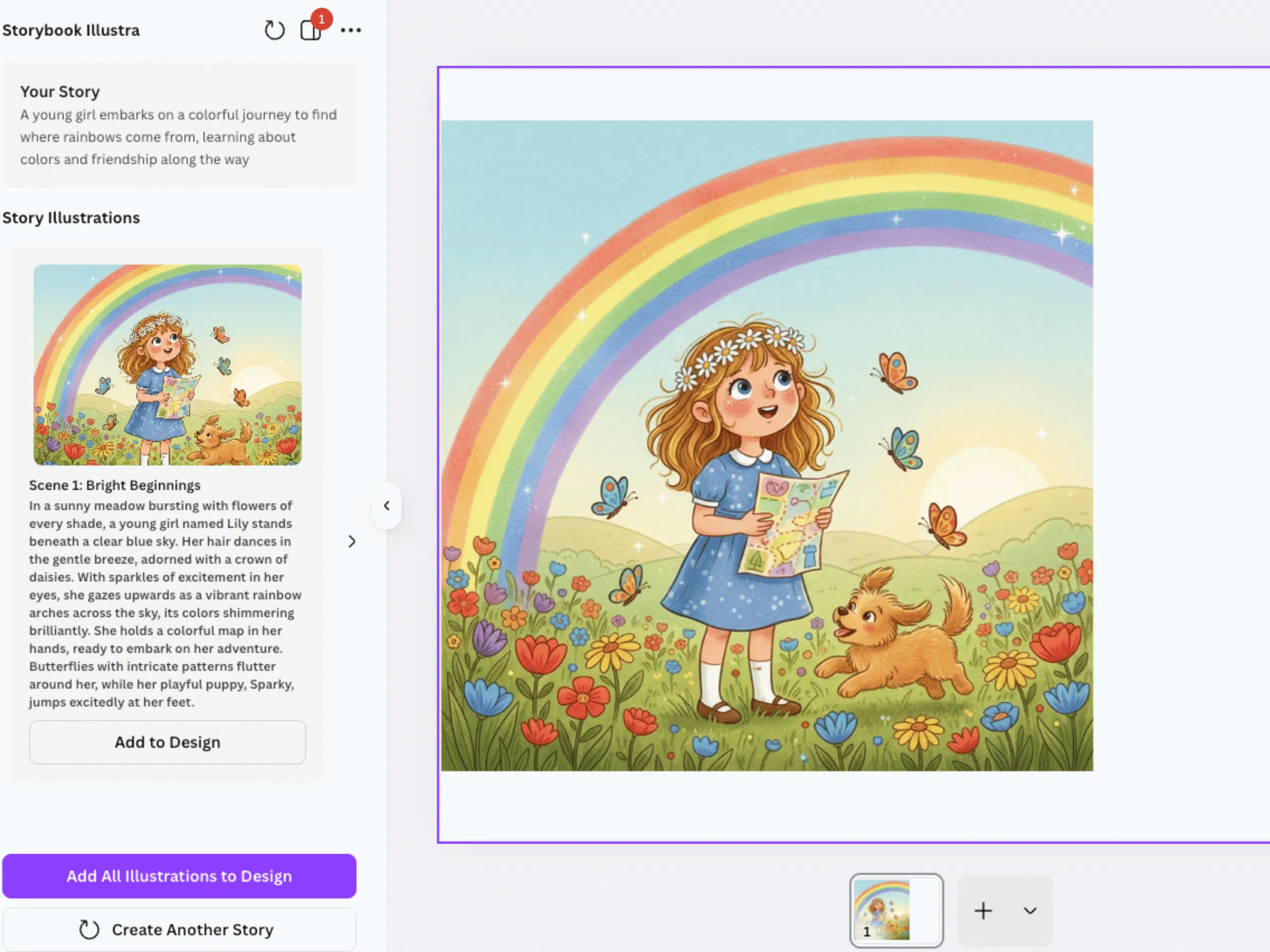Screen dimensions: 1270x952
Task: Click the Your Story heading
Action: coord(60,92)
